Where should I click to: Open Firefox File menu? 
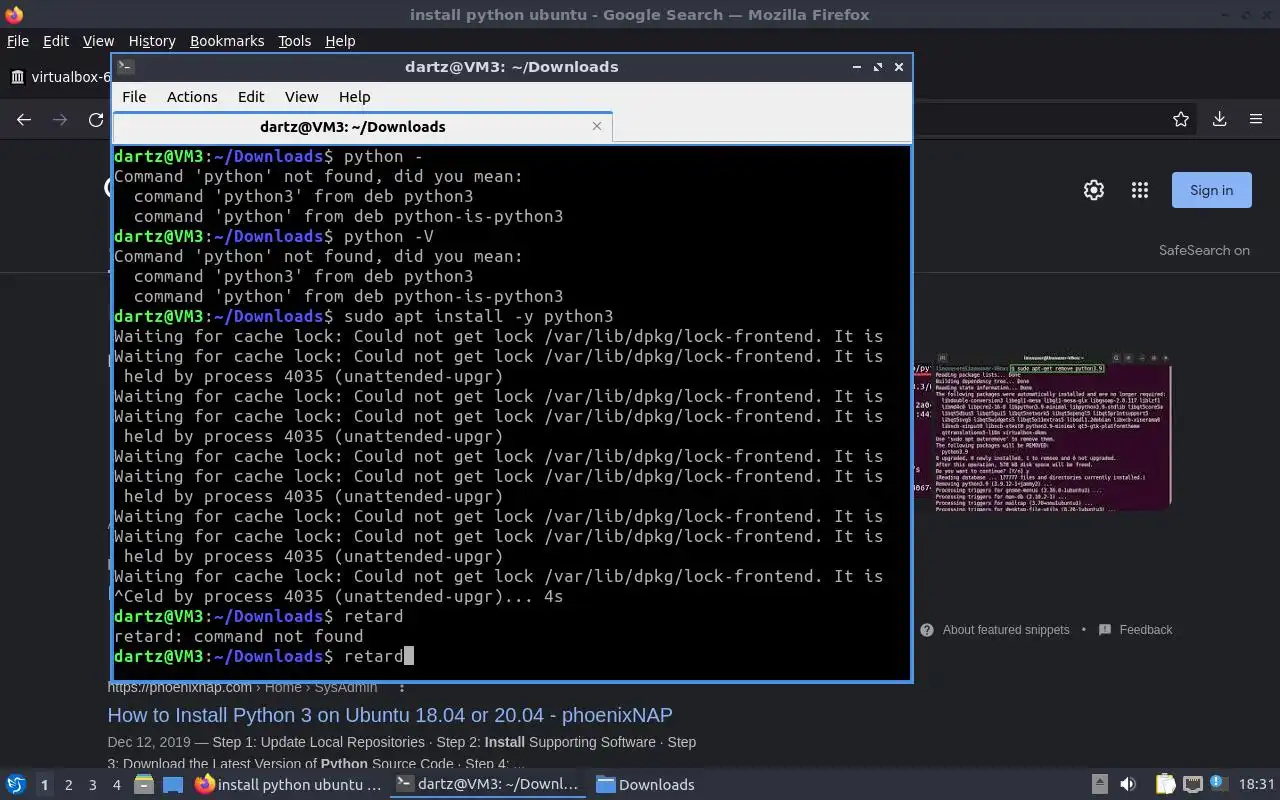(x=18, y=41)
